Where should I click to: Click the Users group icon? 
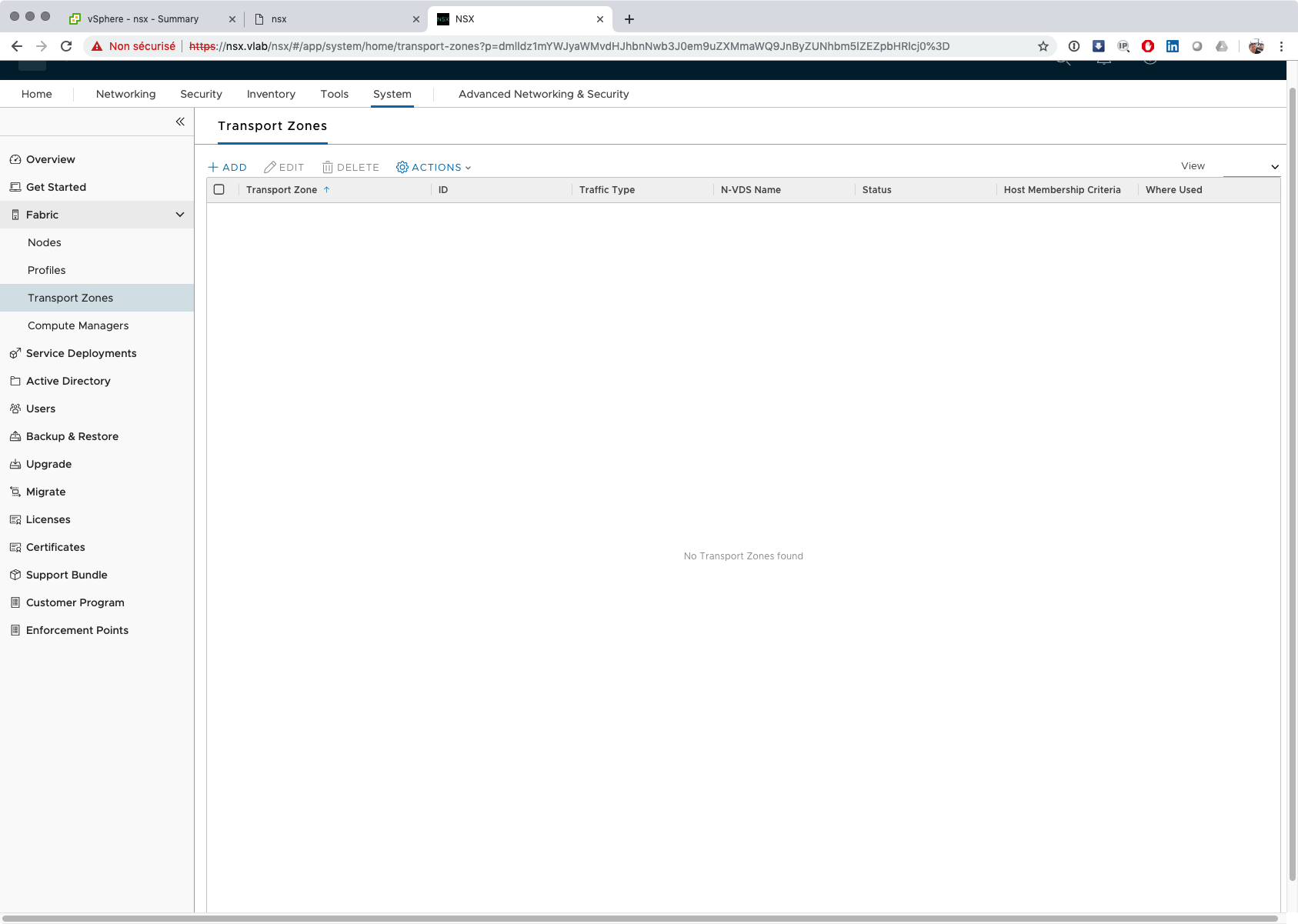tap(15, 409)
